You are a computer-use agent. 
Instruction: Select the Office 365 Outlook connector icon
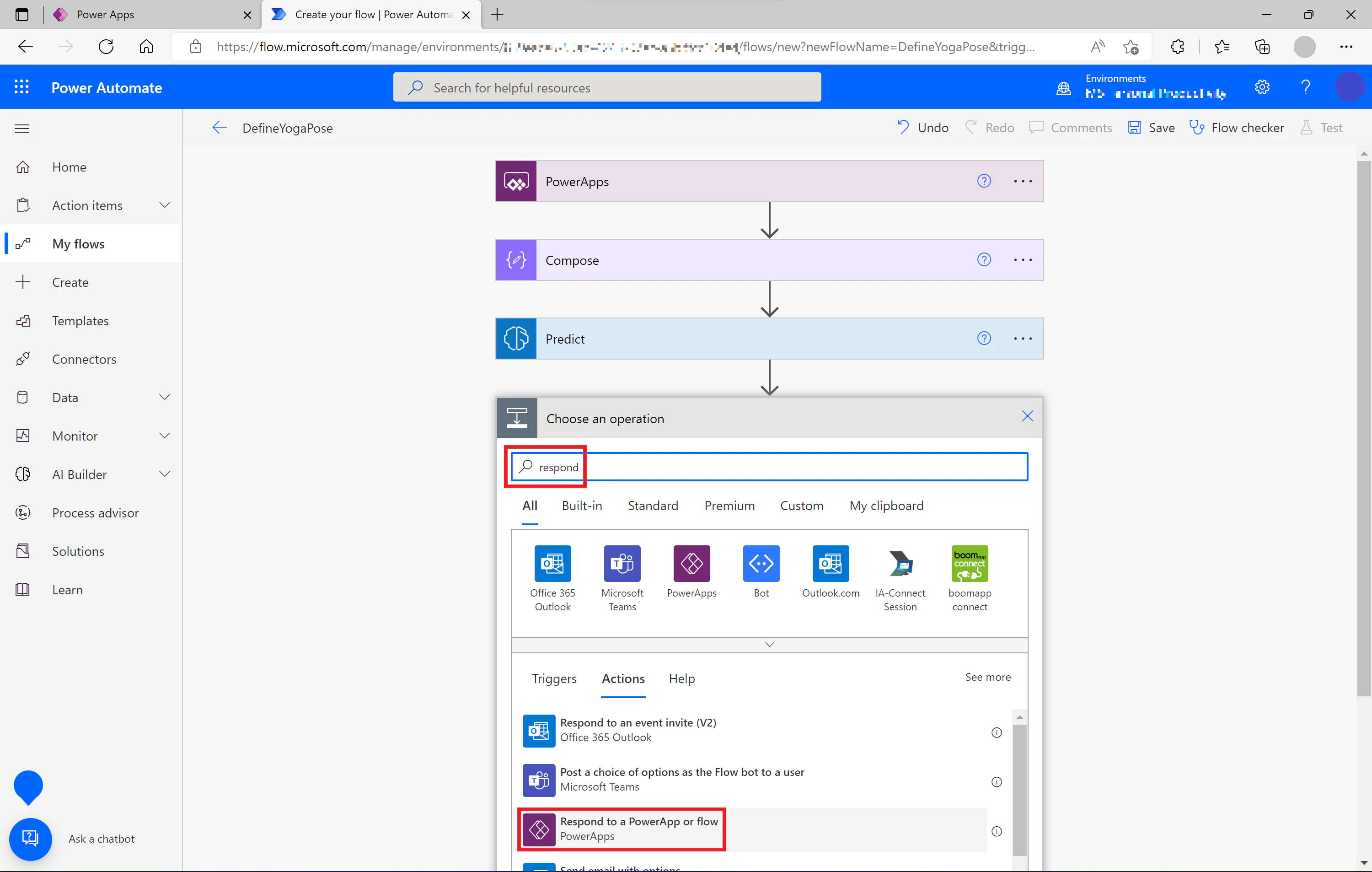pos(552,564)
